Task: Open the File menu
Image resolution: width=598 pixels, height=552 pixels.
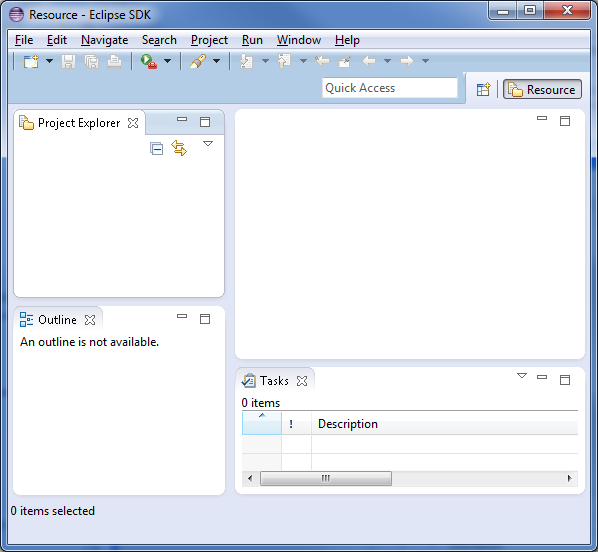Action: 24,40
